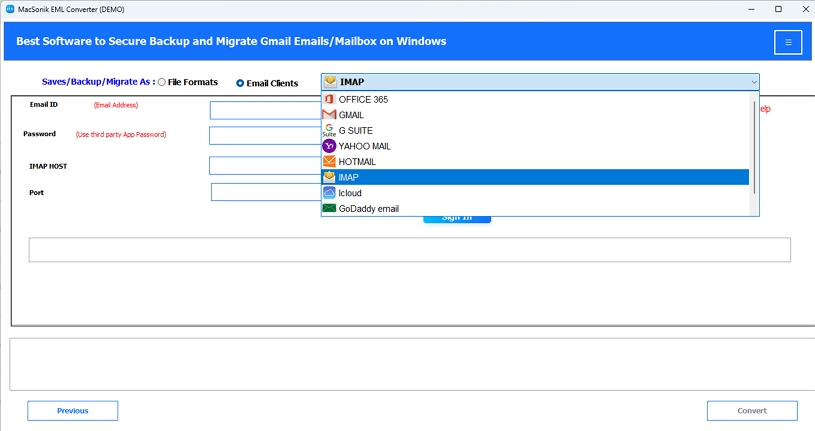Screen dimensions: 815x431
Task: Click the Convert button
Action: pos(752,411)
